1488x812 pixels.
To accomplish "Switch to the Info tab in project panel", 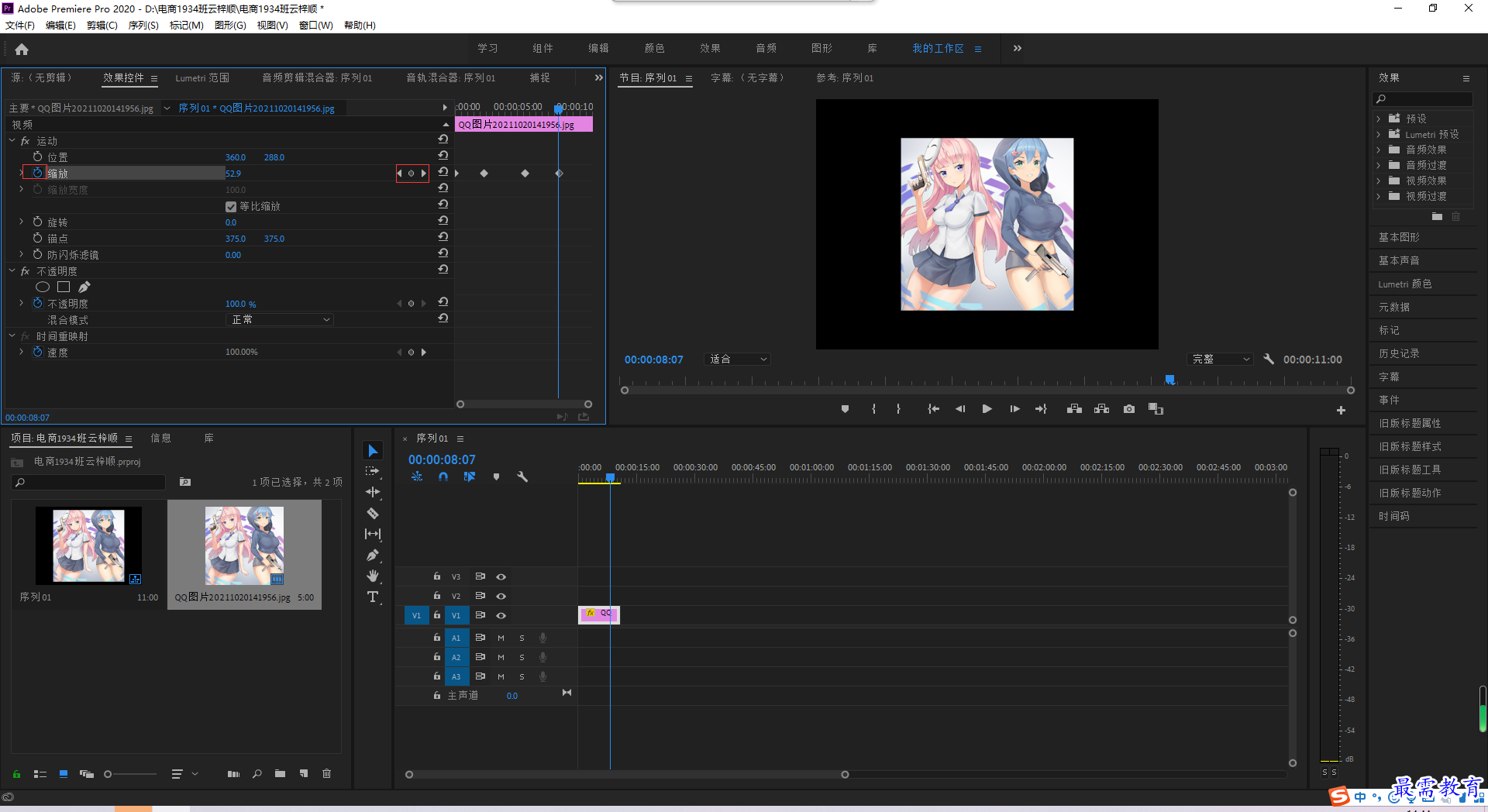I will click(160, 438).
